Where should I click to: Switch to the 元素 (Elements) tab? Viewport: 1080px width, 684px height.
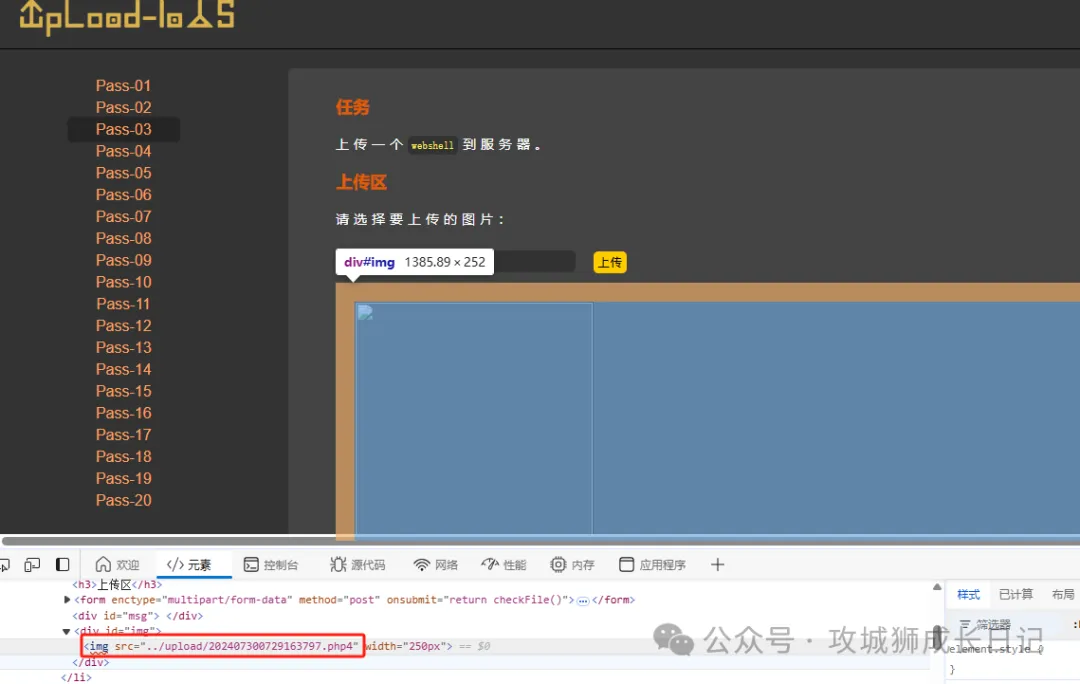point(189,565)
